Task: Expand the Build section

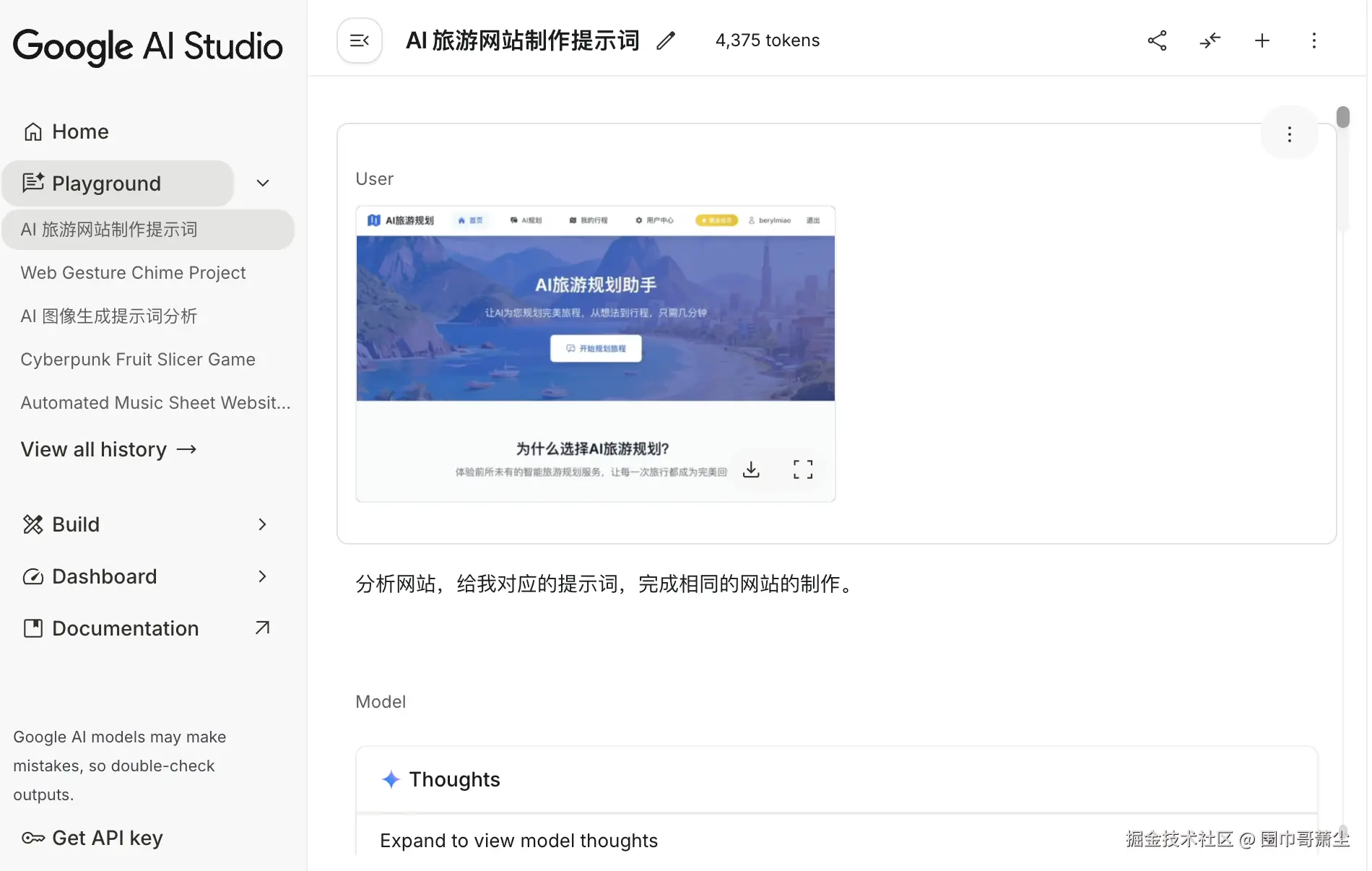Action: tap(261, 524)
